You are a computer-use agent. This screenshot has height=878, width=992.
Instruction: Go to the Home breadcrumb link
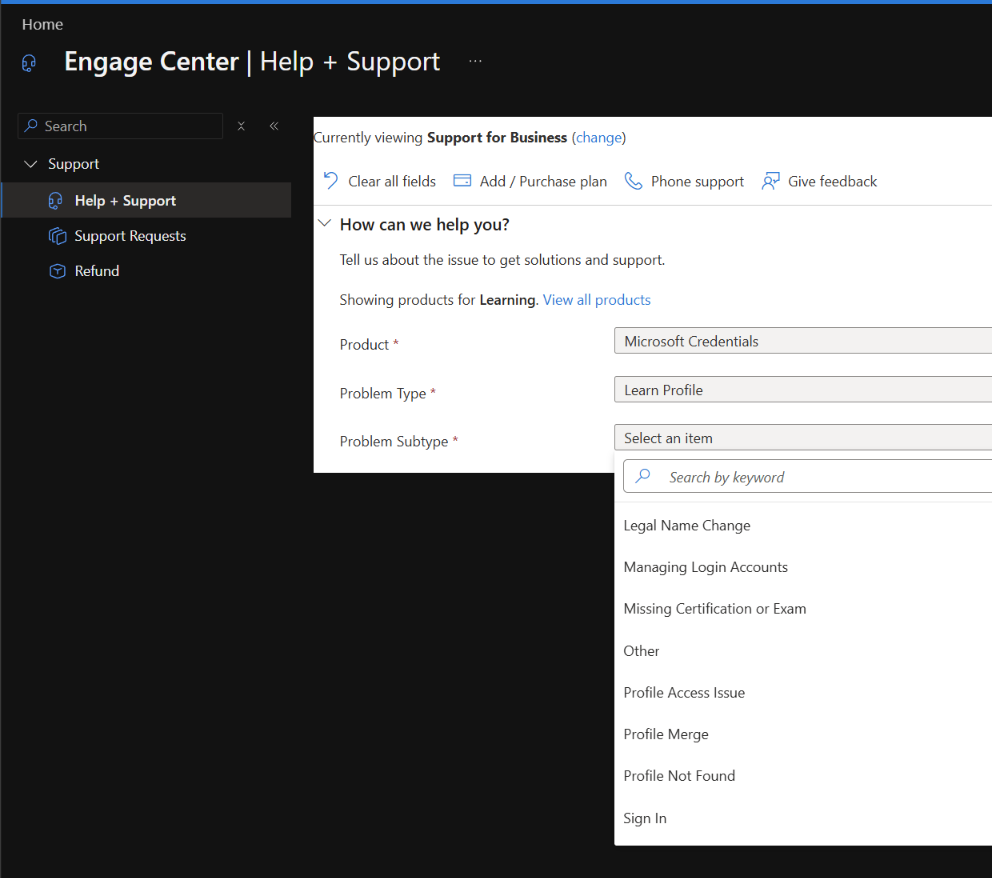[x=42, y=25]
